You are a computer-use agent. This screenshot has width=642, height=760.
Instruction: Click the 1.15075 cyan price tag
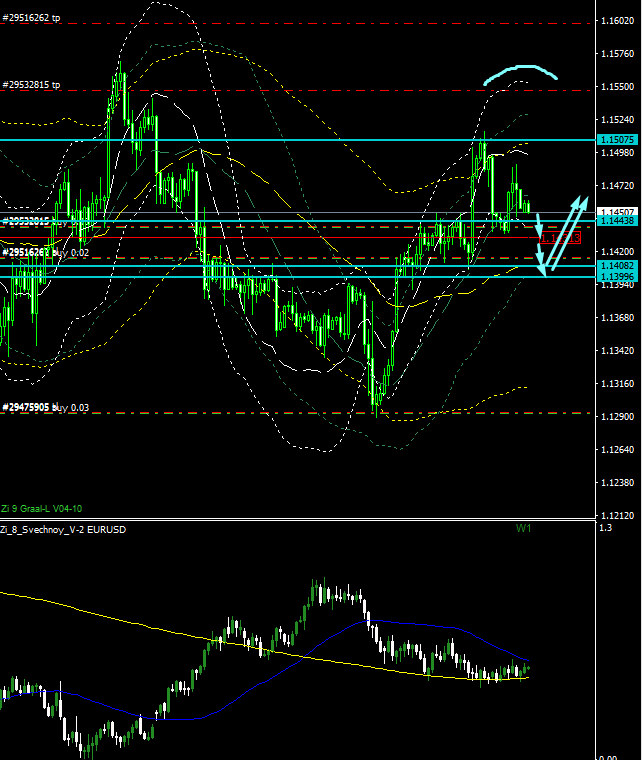tap(616, 140)
